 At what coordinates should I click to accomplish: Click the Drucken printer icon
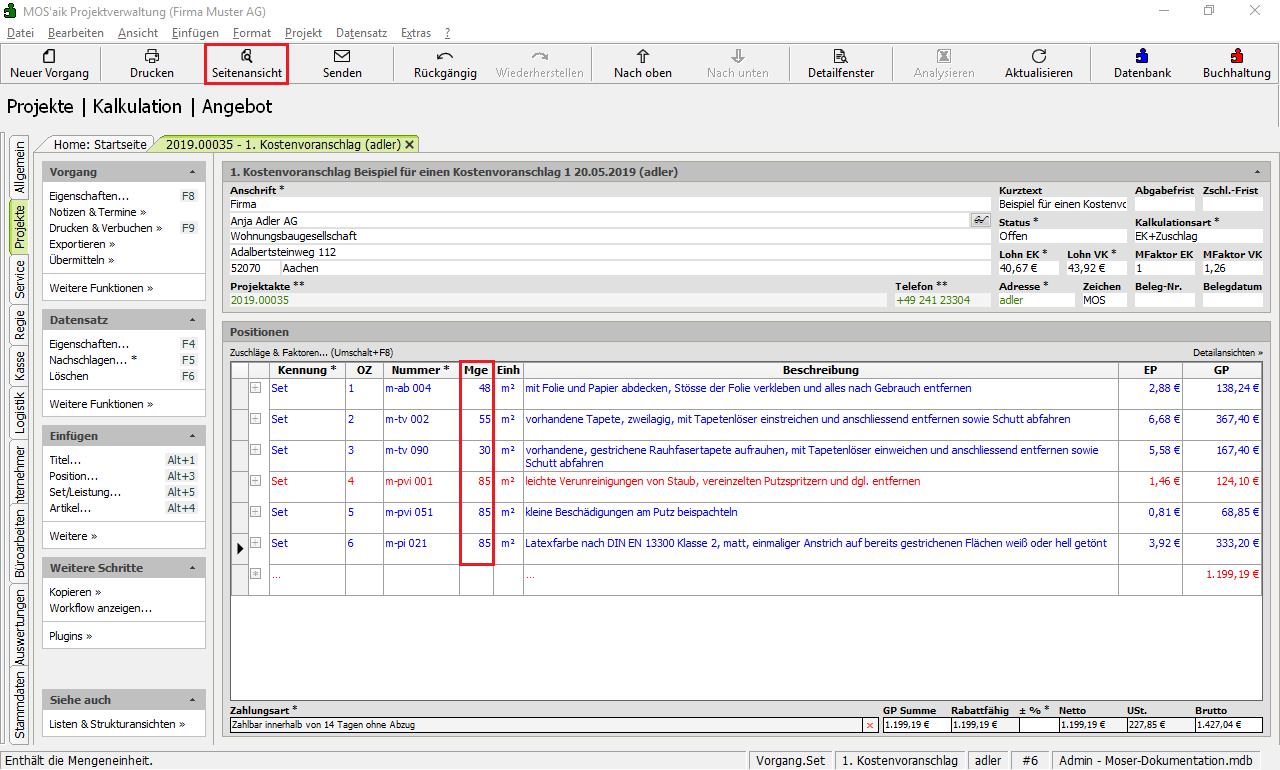point(151,56)
